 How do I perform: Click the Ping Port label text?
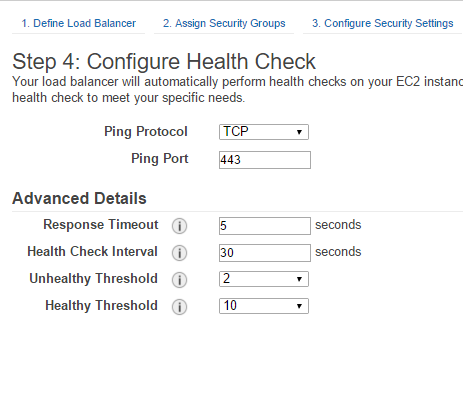click(x=160, y=158)
